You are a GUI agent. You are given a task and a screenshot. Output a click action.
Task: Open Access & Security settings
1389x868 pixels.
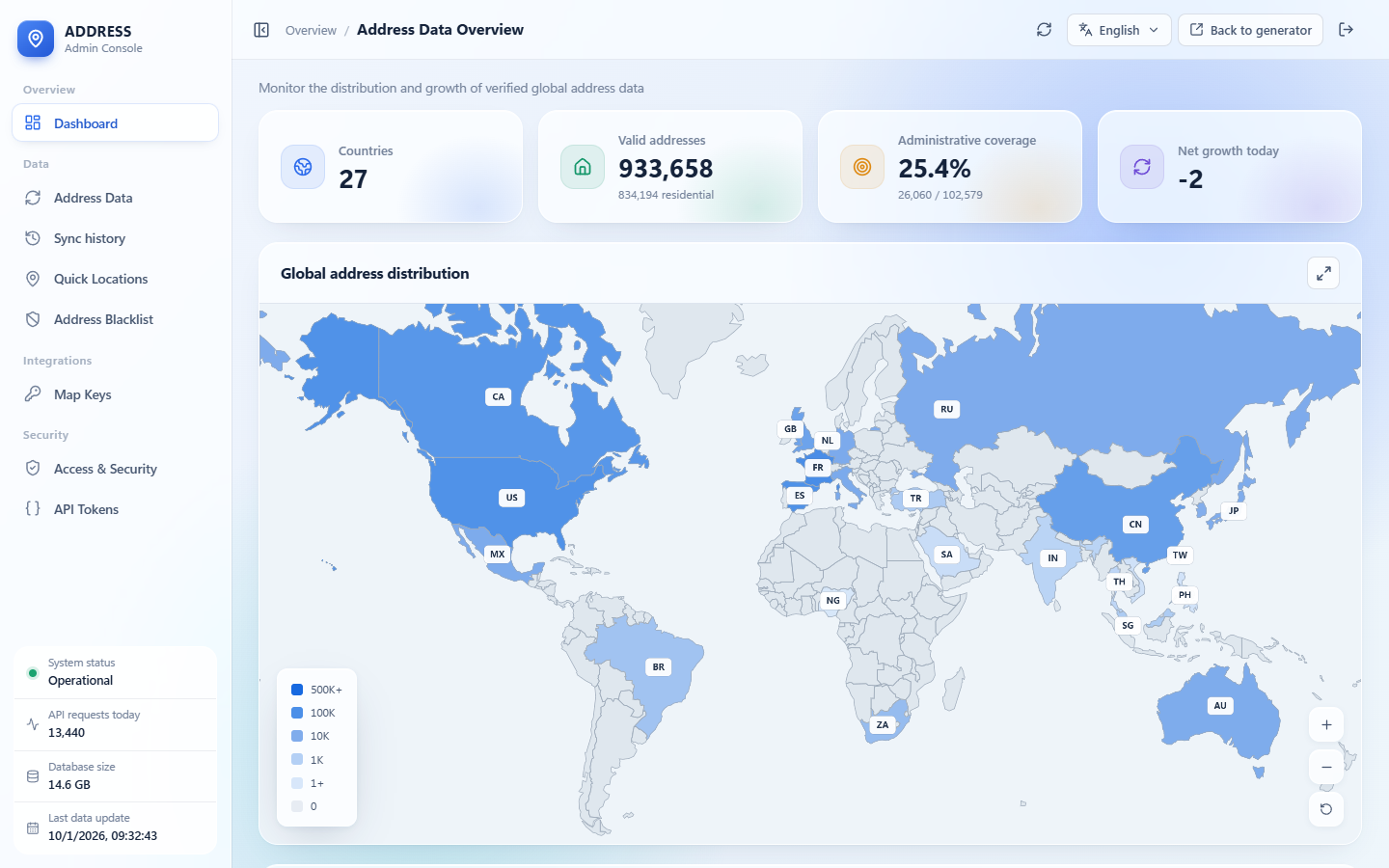(115, 469)
